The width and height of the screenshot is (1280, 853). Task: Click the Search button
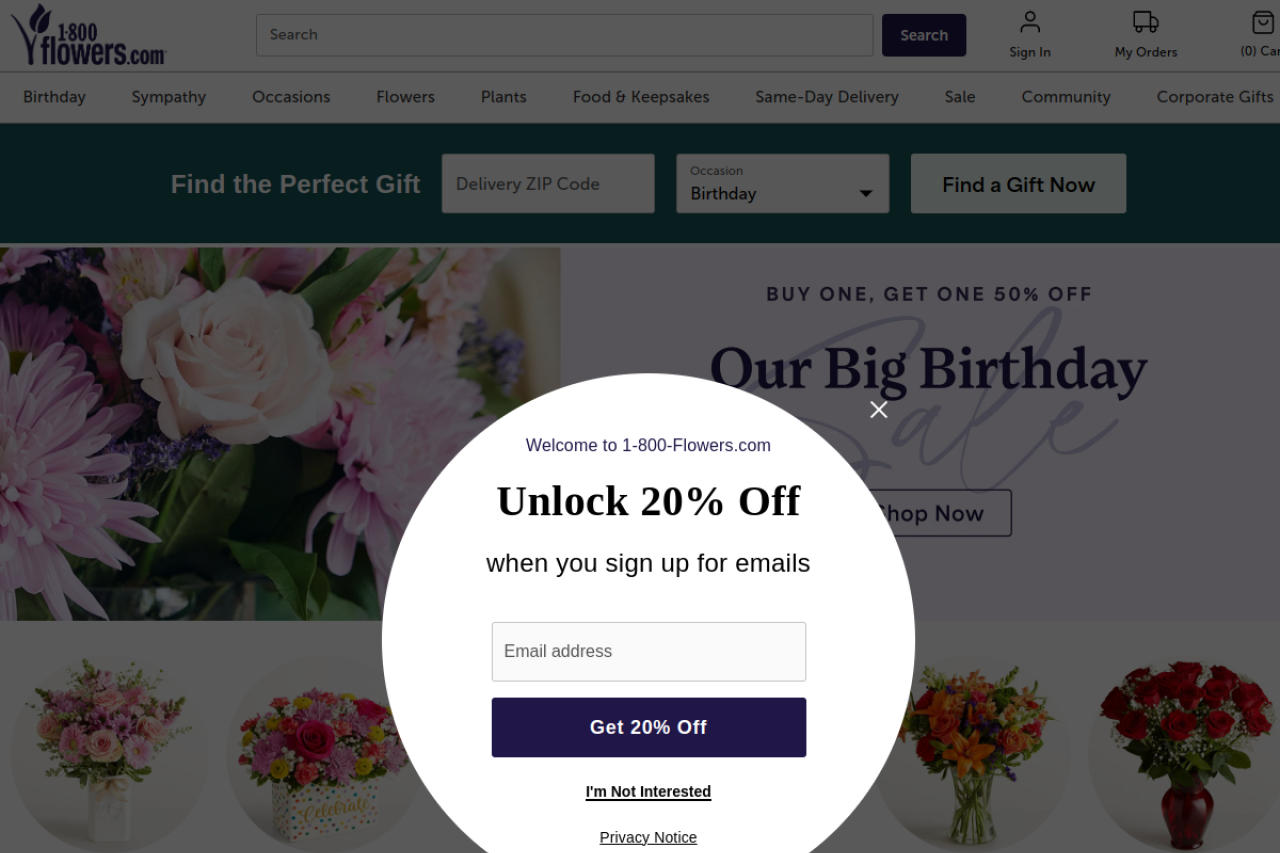tap(923, 35)
